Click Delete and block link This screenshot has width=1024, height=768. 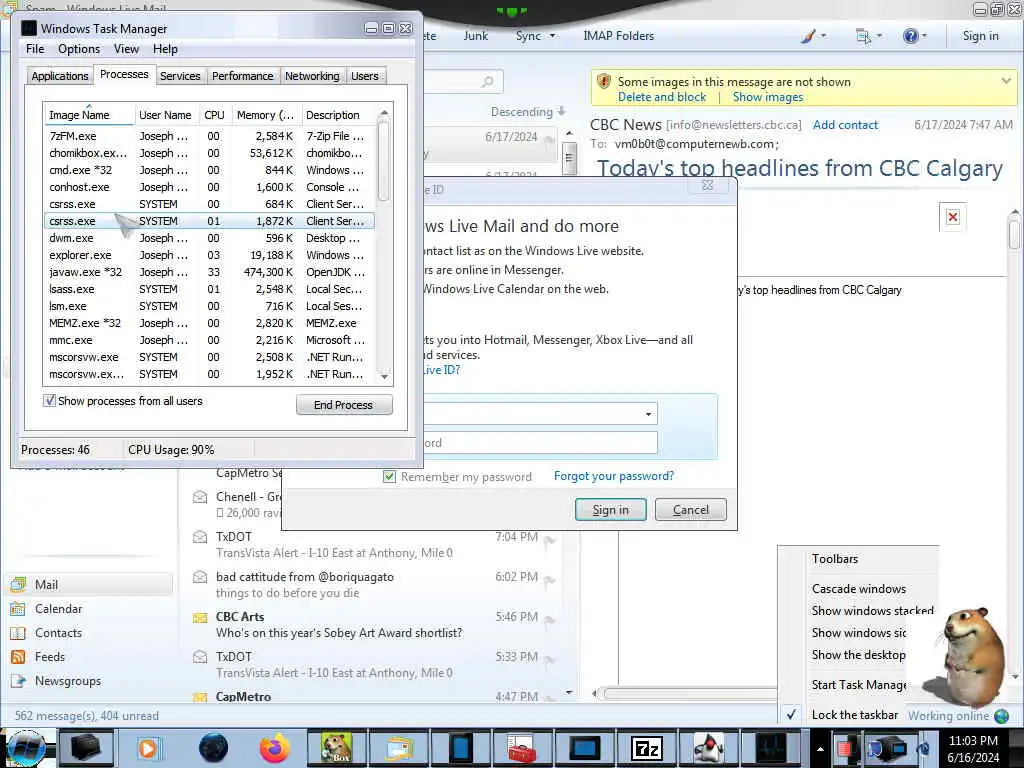point(662,97)
